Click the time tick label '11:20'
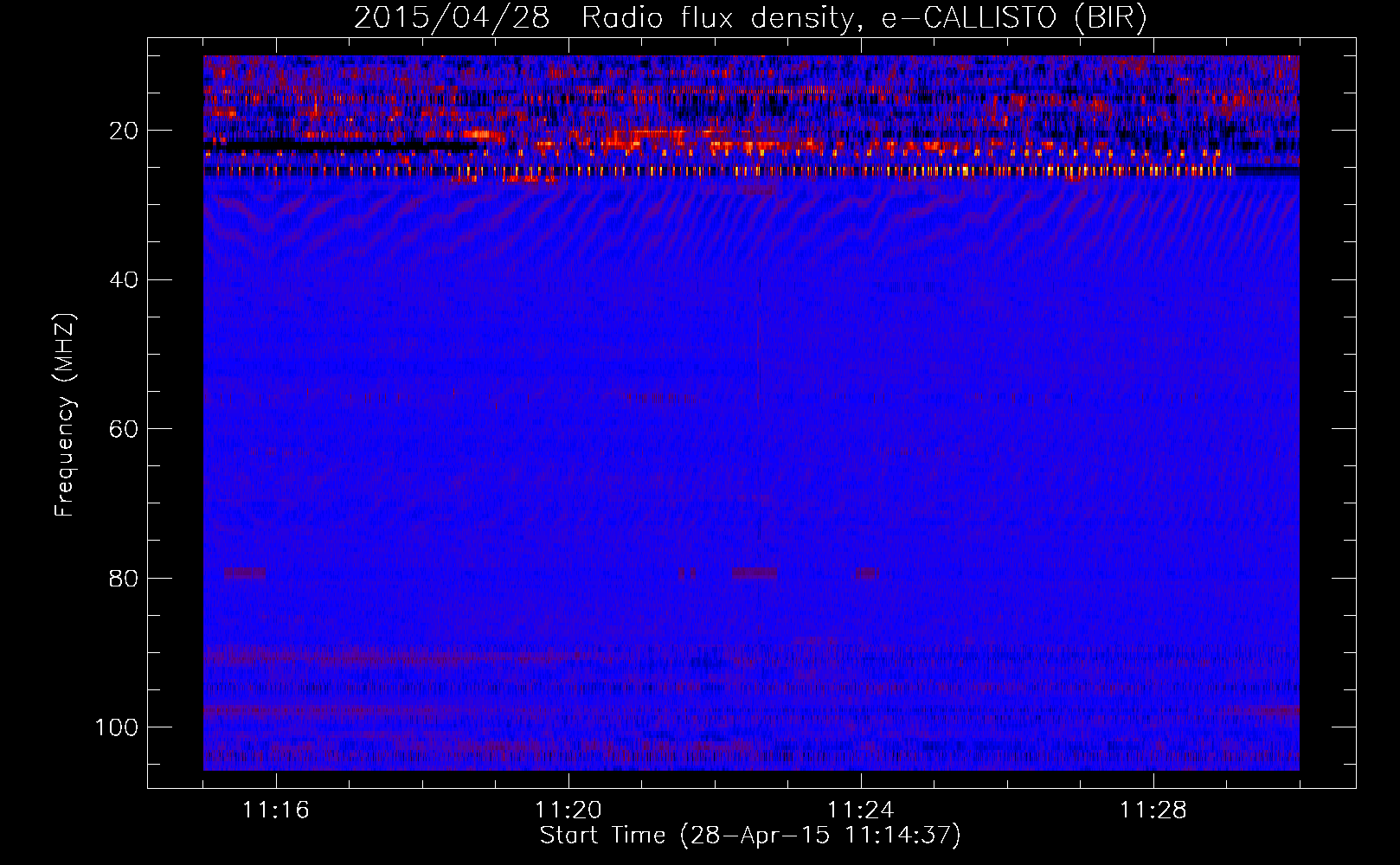The height and width of the screenshot is (865, 1400). pos(568,811)
